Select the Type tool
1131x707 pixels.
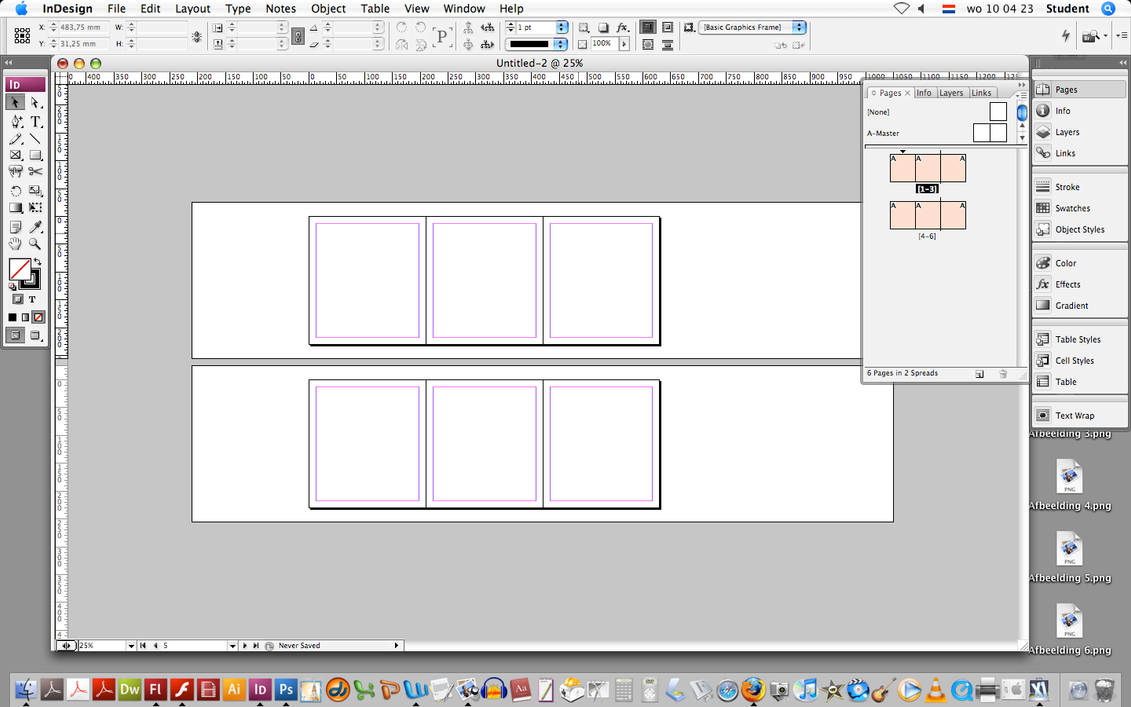click(36, 121)
